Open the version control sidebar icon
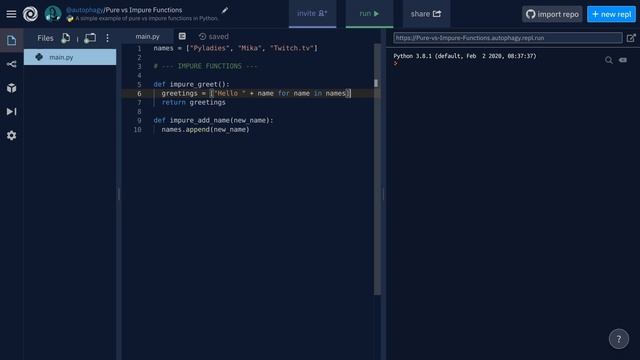 [11, 64]
